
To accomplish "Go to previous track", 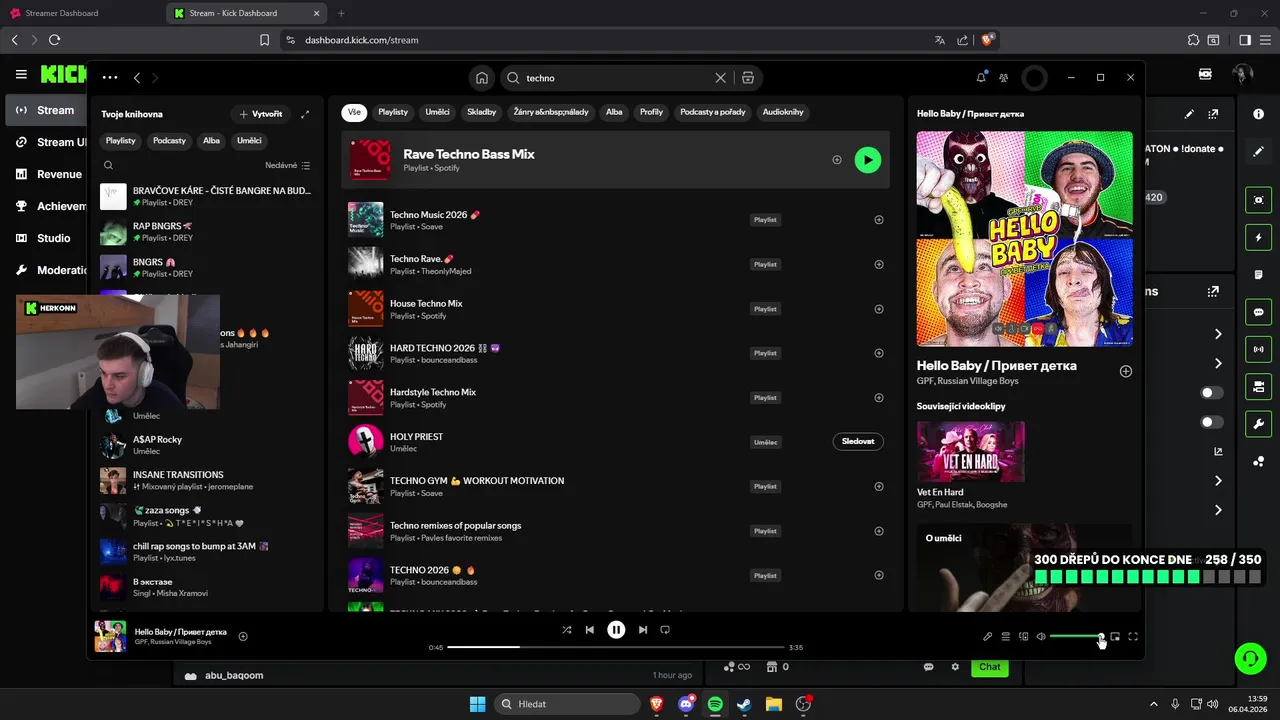I will [590, 630].
